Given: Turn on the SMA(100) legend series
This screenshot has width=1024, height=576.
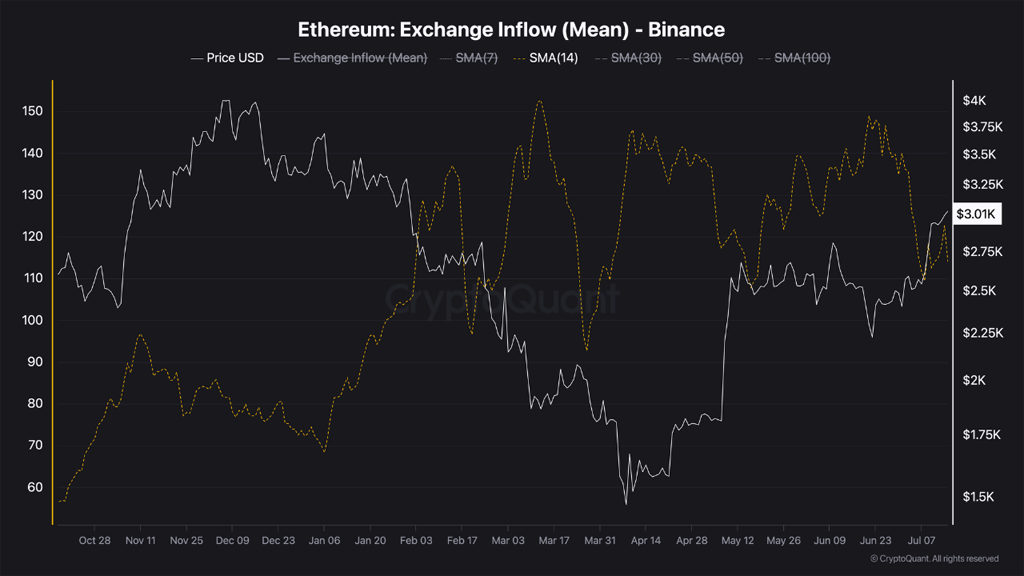Looking at the screenshot, I should (794, 58).
